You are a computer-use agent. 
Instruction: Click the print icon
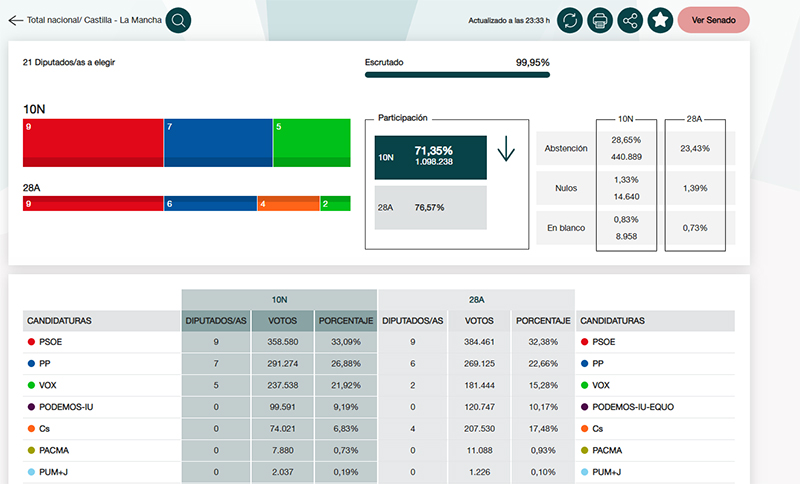point(600,20)
